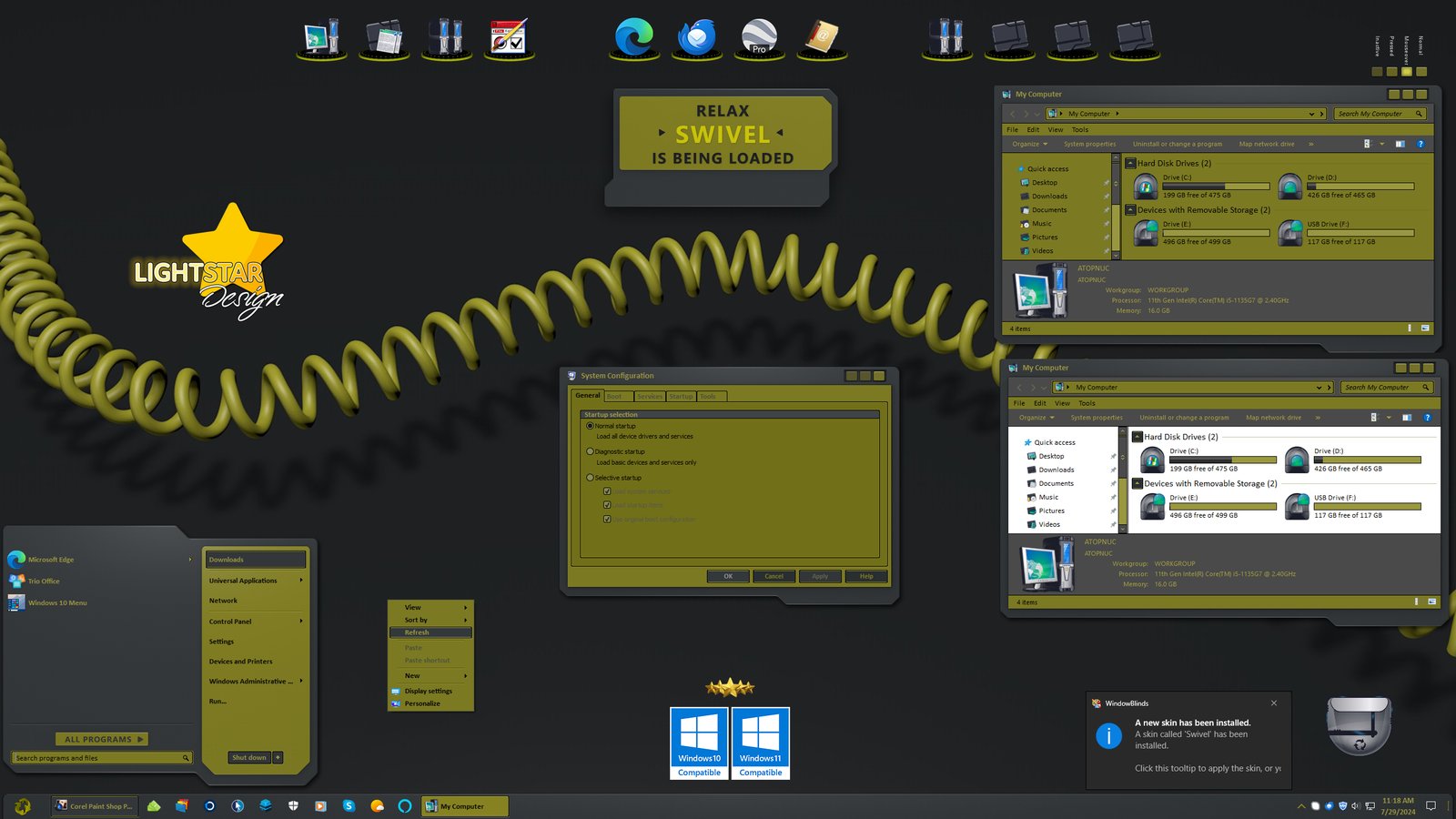Viewport: 1456px width, 819px height.
Task: Open the recycle bin desktop icon
Action: click(x=1359, y=725)
